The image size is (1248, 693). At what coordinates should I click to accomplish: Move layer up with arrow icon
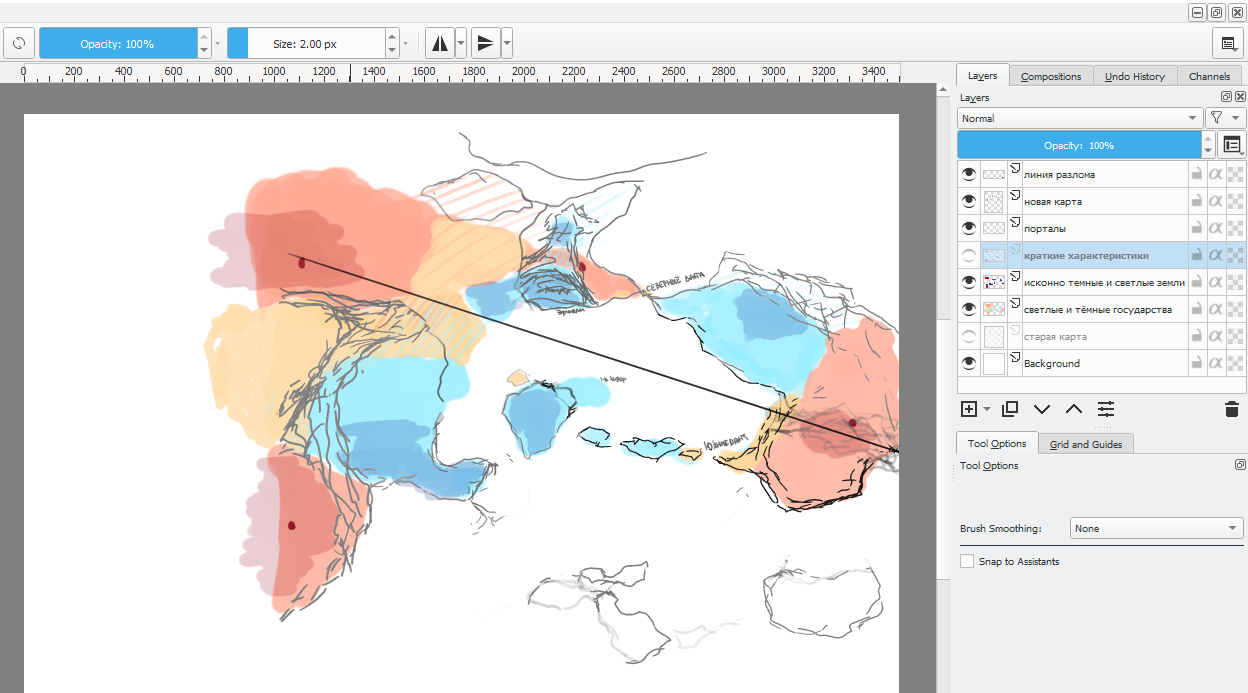click(1074, 409)
